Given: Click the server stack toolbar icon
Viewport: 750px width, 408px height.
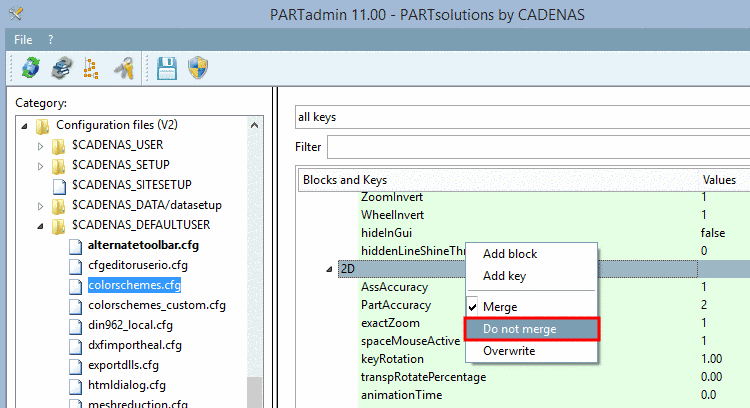Looking at the screenshot, I should click(x=62, y=68).
